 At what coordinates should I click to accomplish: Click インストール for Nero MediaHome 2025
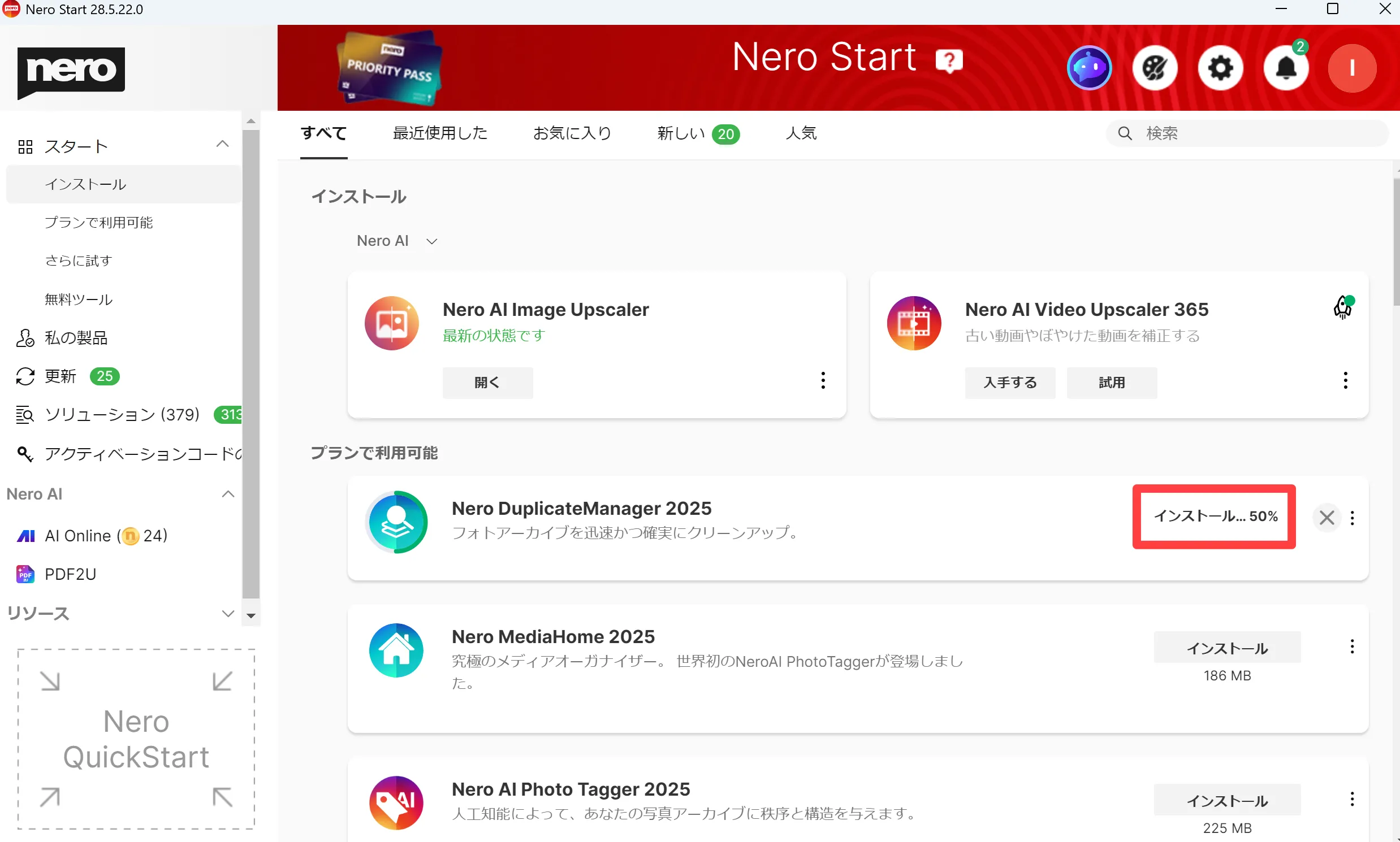(1227, 648)
